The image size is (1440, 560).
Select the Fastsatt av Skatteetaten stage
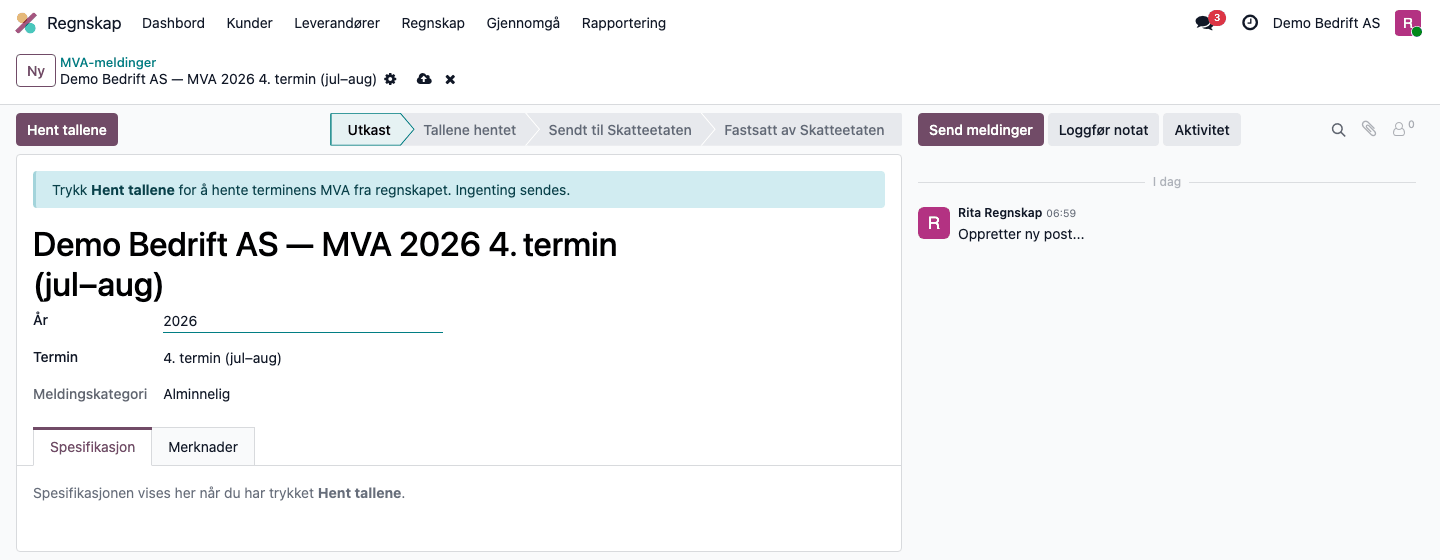tap(804, 130)
